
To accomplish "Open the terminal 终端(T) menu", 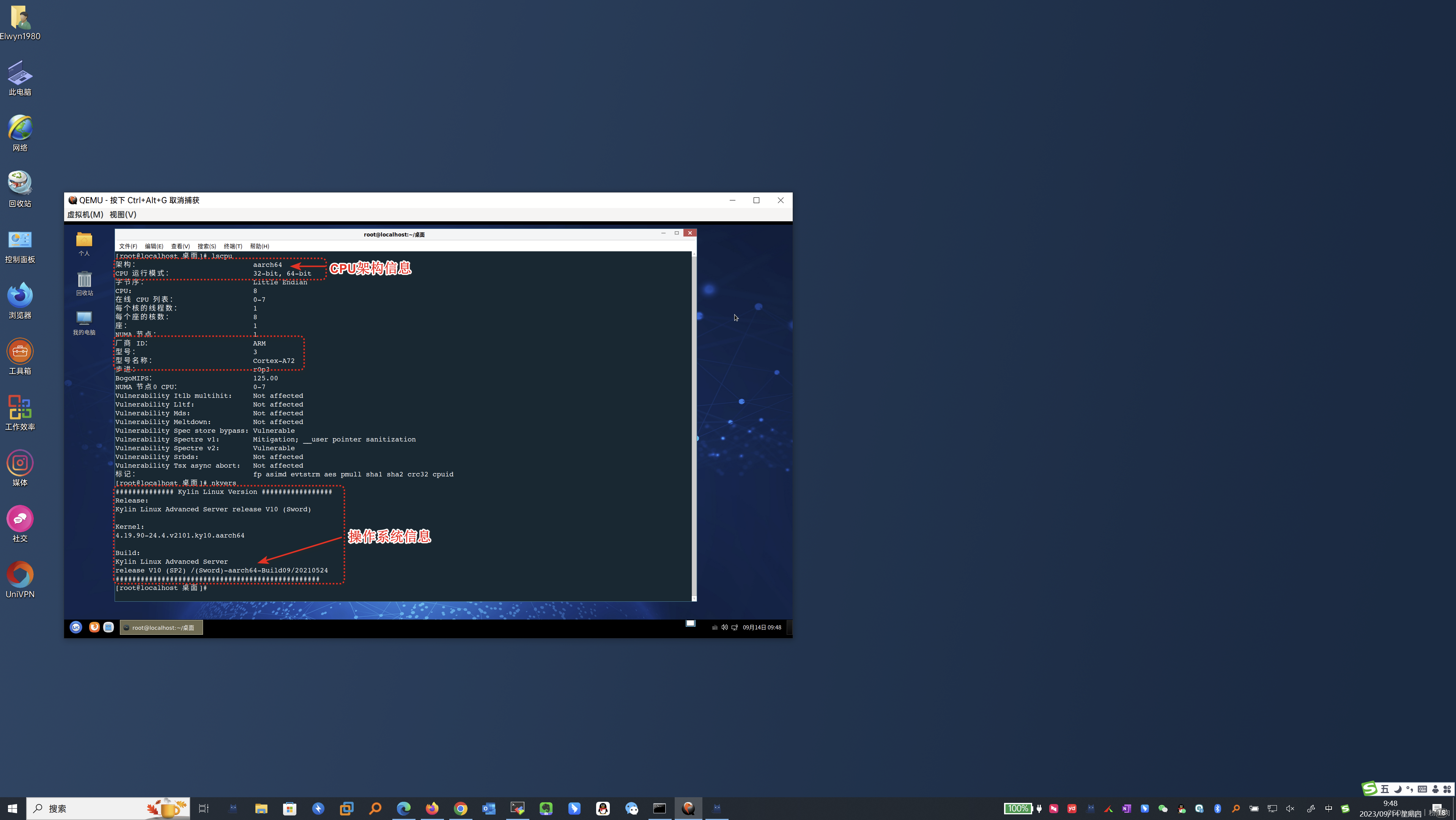I will [233, 246].
